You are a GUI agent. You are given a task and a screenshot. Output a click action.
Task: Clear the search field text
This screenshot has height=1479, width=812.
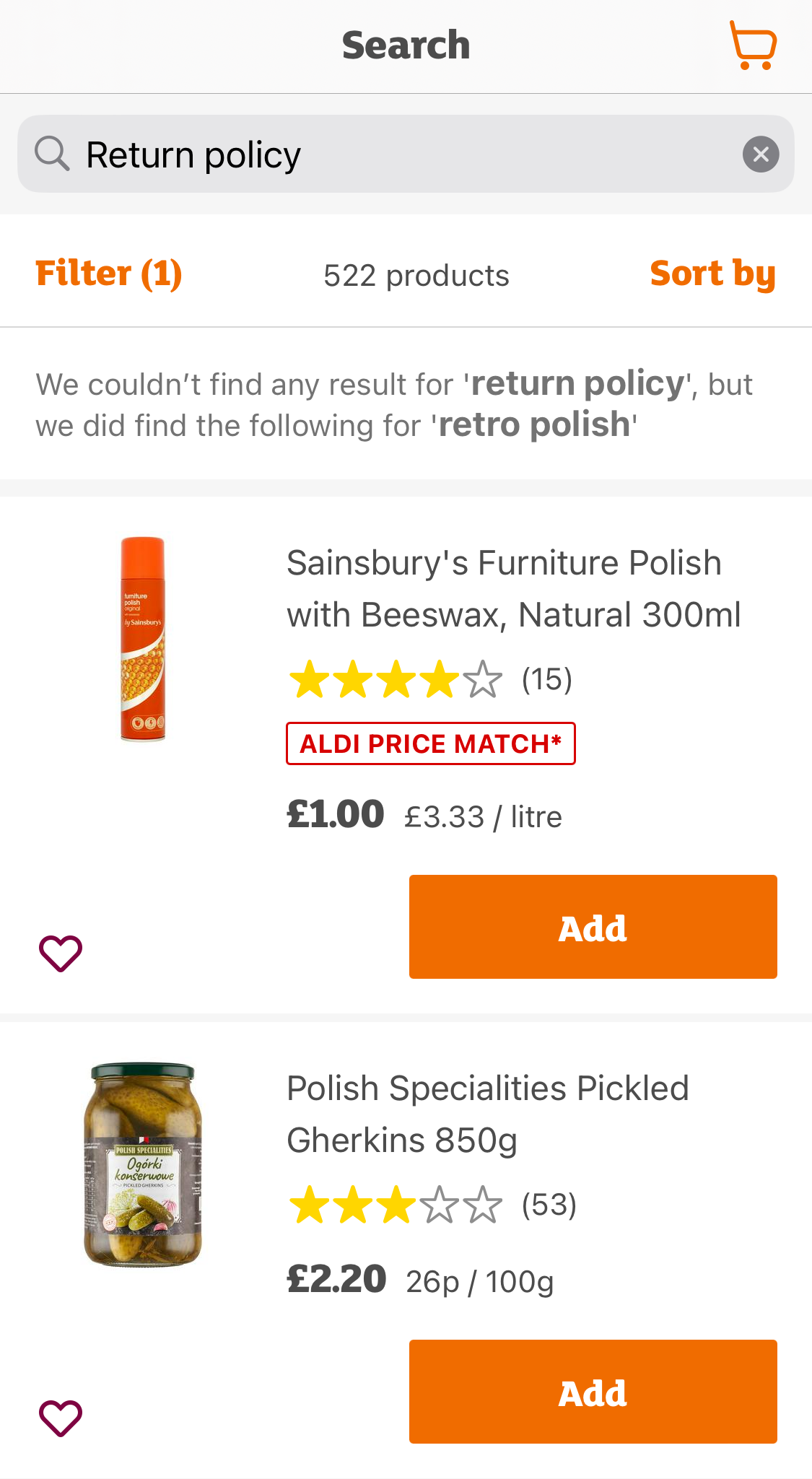tap(761, 154)
